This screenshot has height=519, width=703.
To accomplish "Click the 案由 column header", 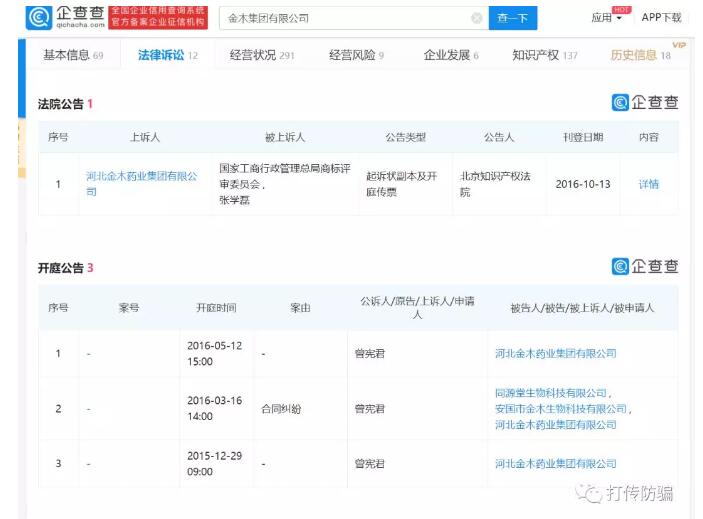I will [300, 308].
